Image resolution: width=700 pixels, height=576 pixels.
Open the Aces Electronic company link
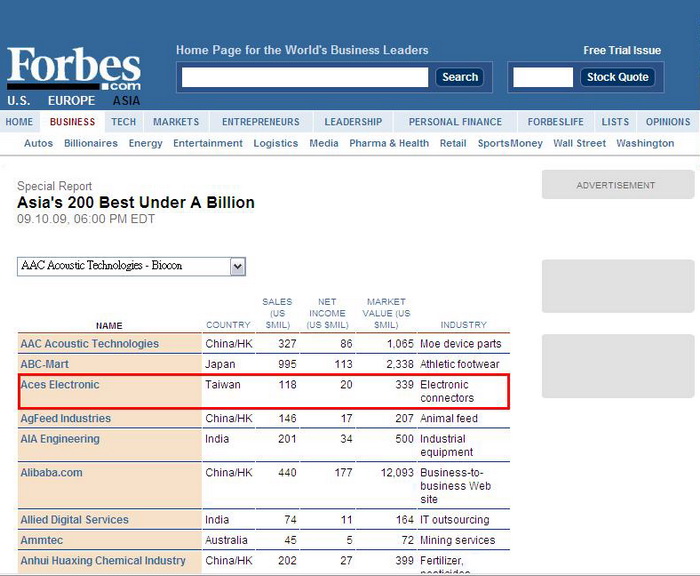click(60, 385)
